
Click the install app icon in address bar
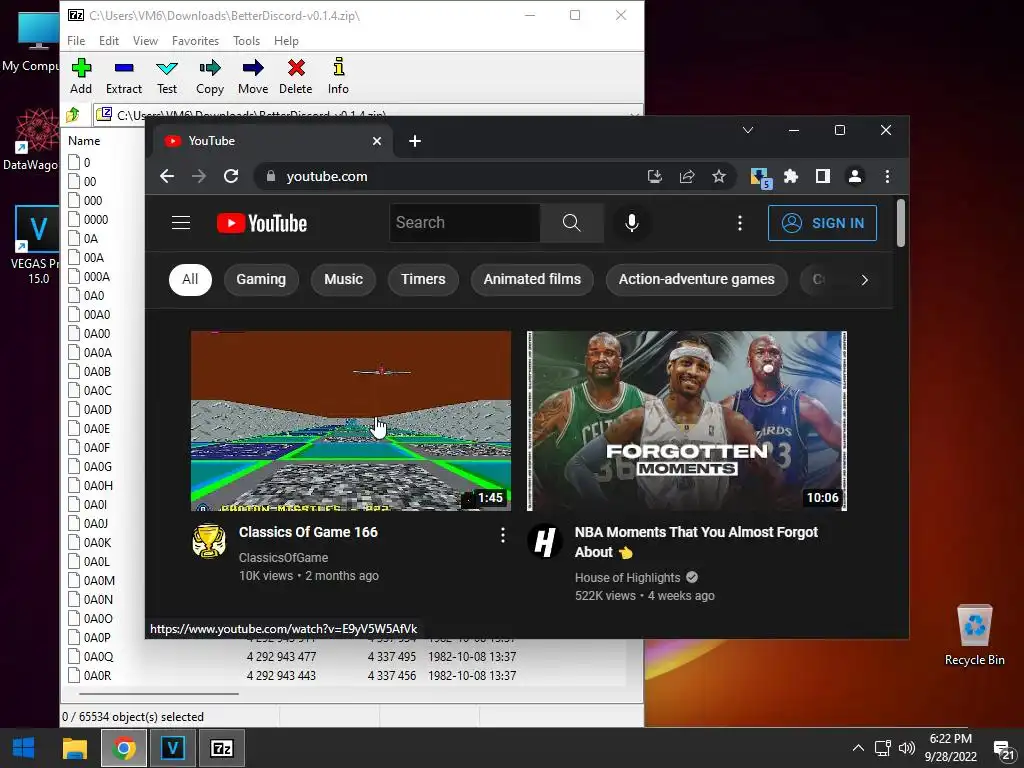pos(654,176)
